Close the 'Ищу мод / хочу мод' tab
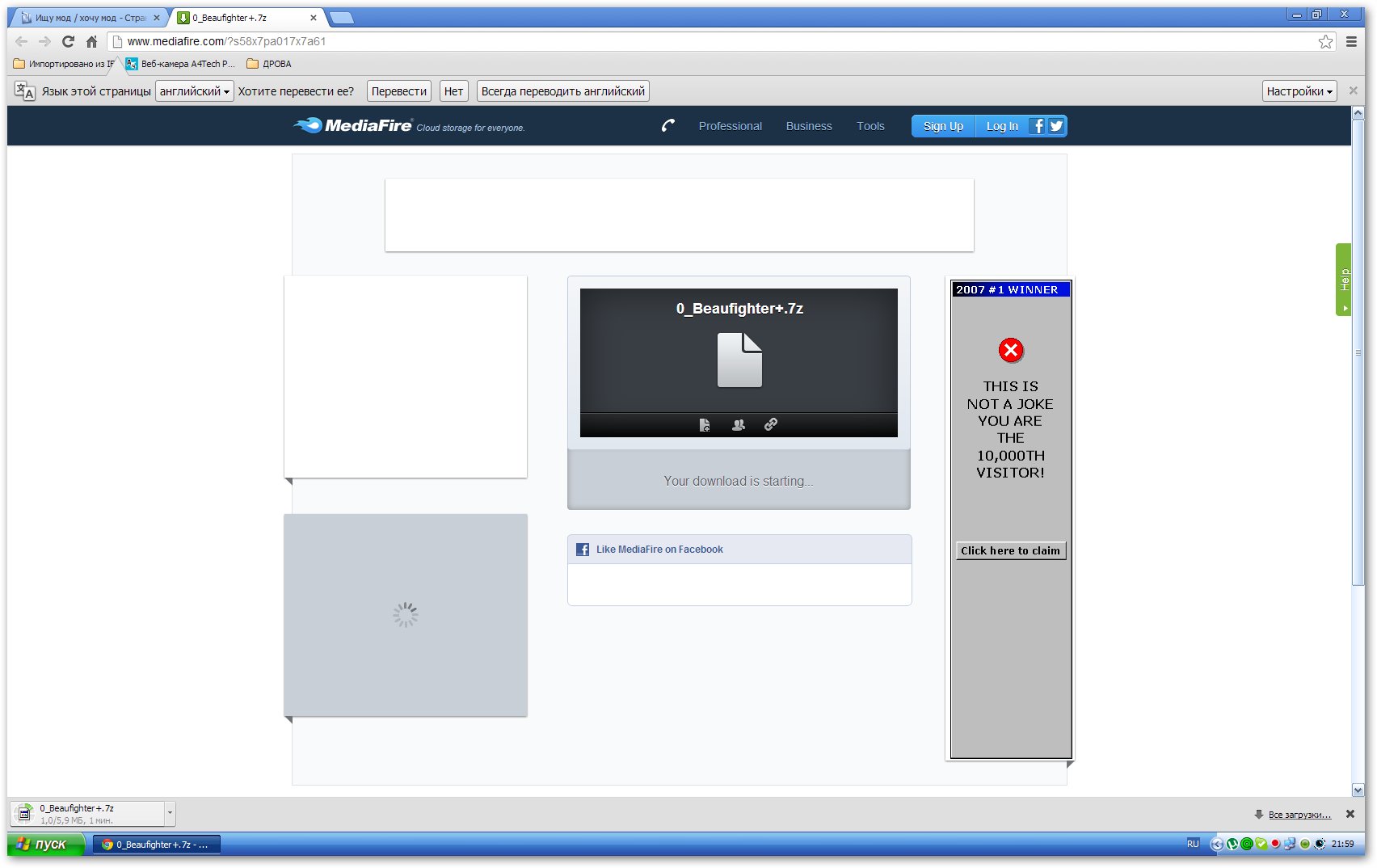Screen dimensions: 1377x868 (x=157, y=18)
